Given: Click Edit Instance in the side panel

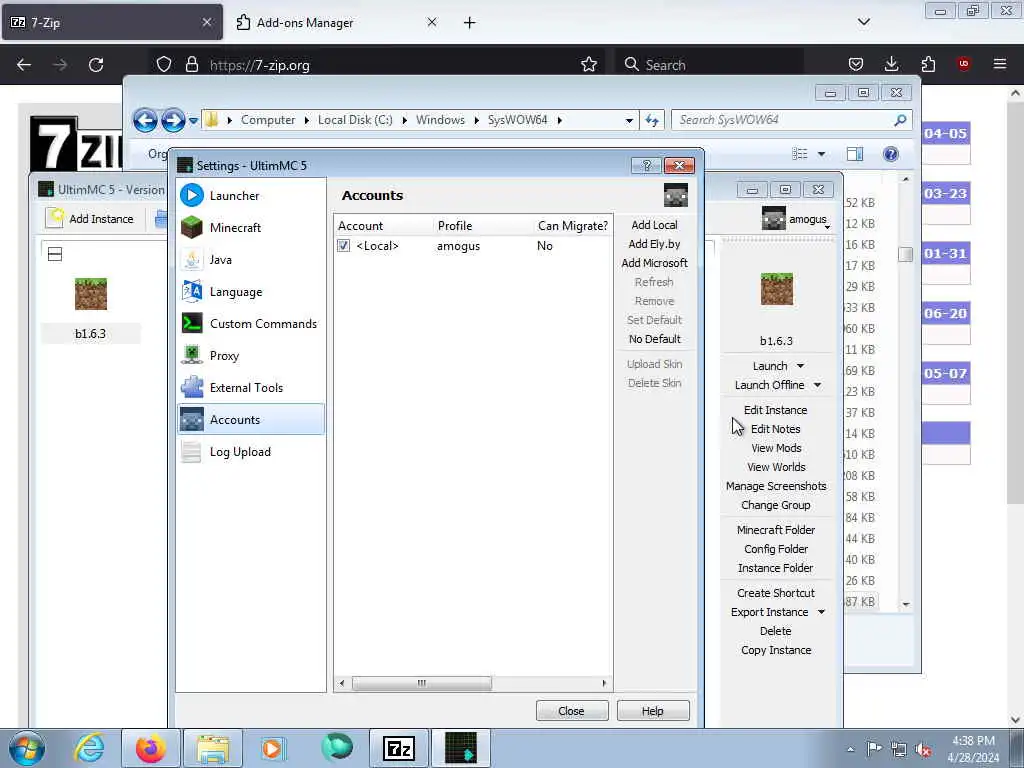Looking at the screenshot, I should coord(776,409).
